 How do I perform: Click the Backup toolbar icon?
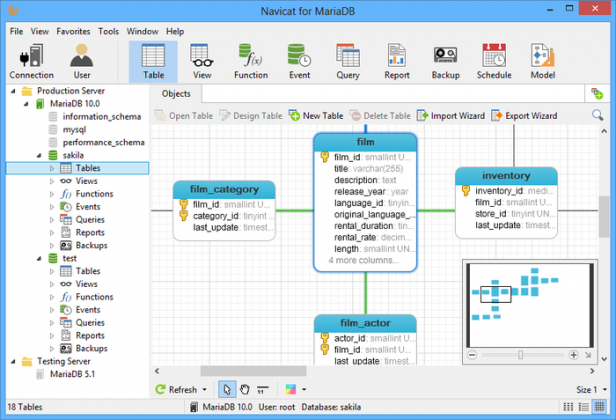pyautogui.click(x=446, y=60)
